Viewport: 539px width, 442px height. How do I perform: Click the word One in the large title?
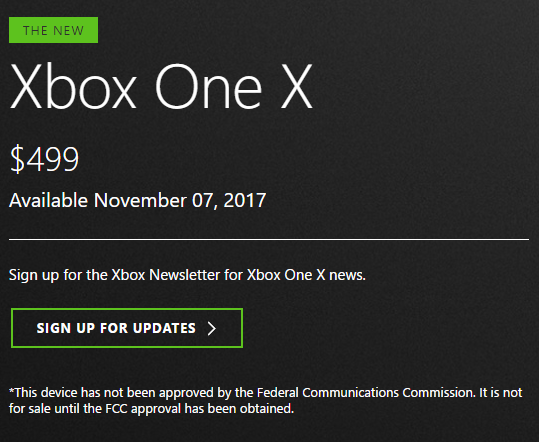point(208,86)
